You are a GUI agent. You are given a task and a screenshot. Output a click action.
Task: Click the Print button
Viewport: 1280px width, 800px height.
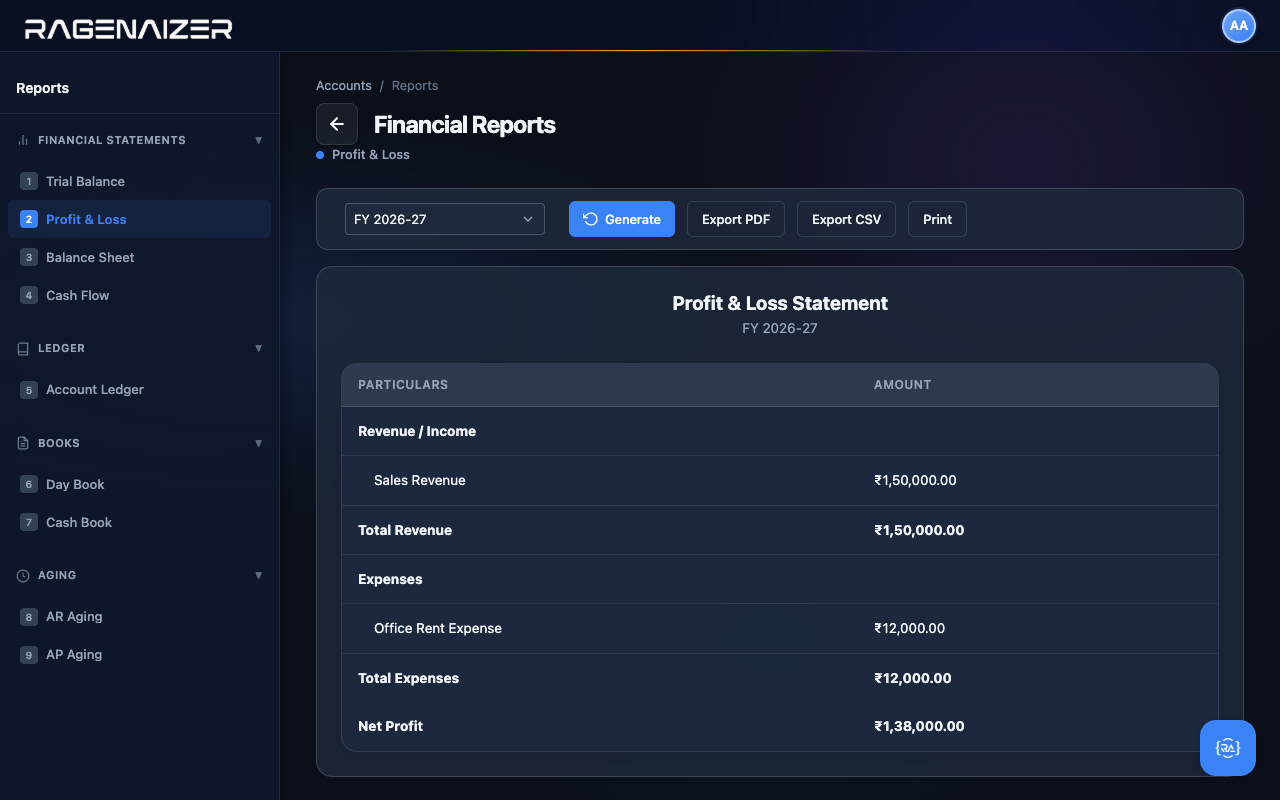937,219
